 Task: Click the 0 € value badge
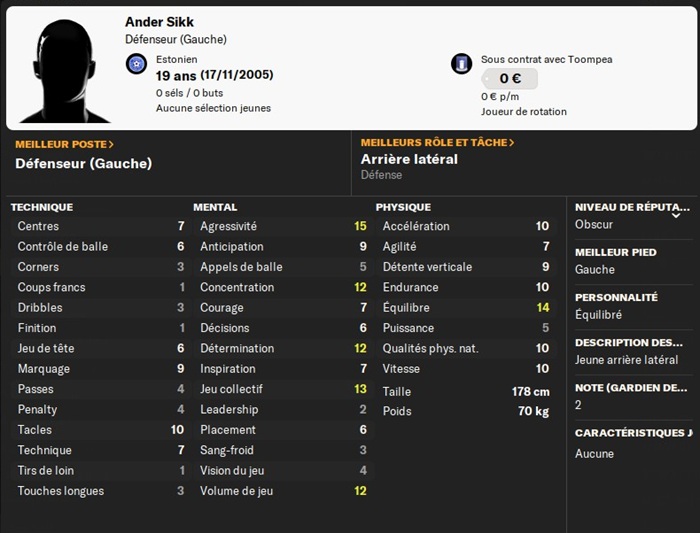(x=510, y=78)
